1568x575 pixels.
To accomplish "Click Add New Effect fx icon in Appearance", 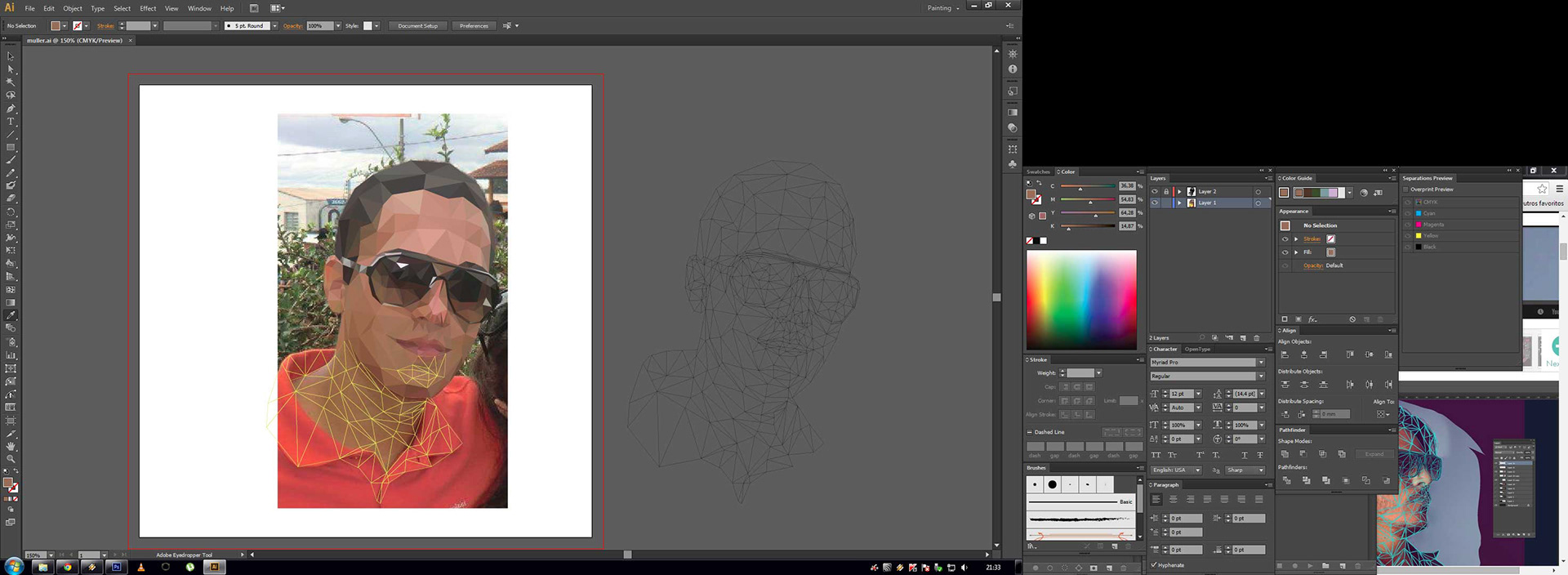I will coord(1312,319).
